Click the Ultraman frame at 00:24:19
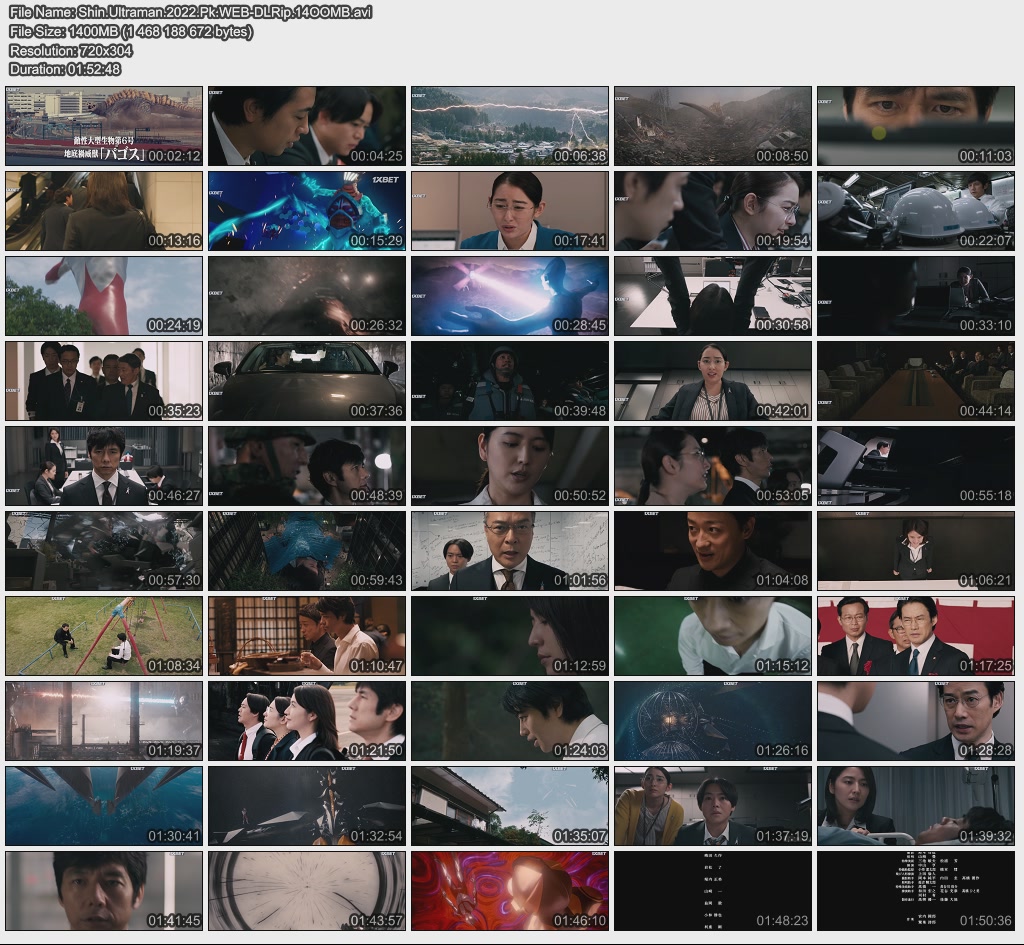This screenshot has height=945, width=1024. (104, 296)
